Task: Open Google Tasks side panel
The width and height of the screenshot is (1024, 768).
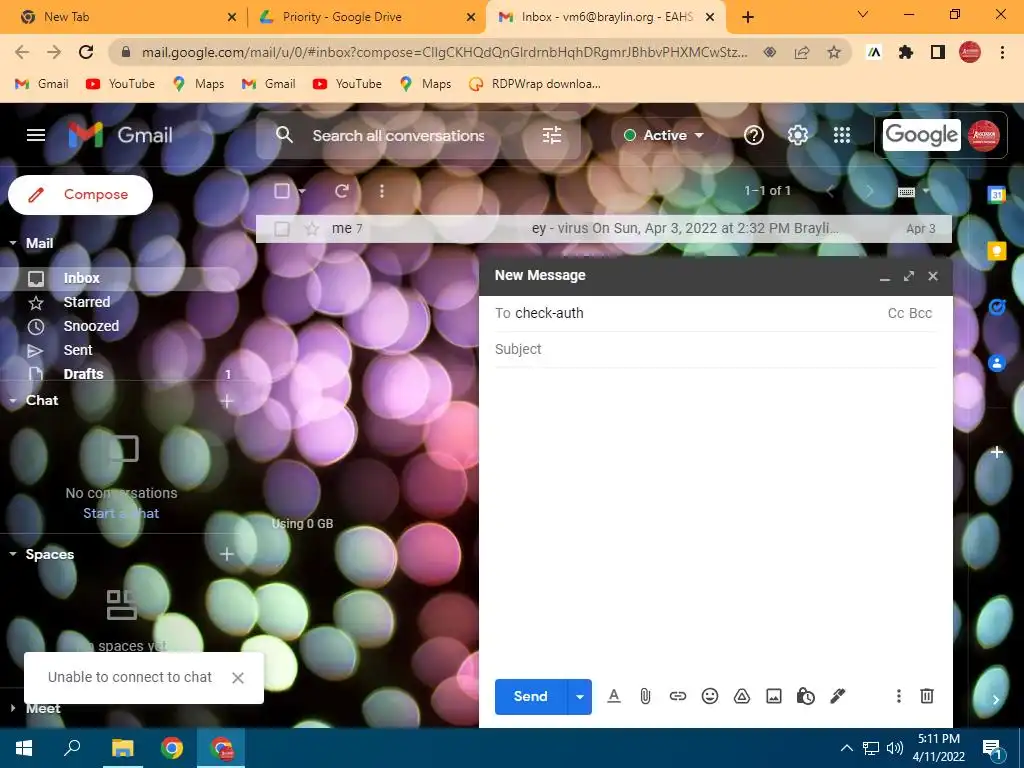Action: click(x=997, y=306)
